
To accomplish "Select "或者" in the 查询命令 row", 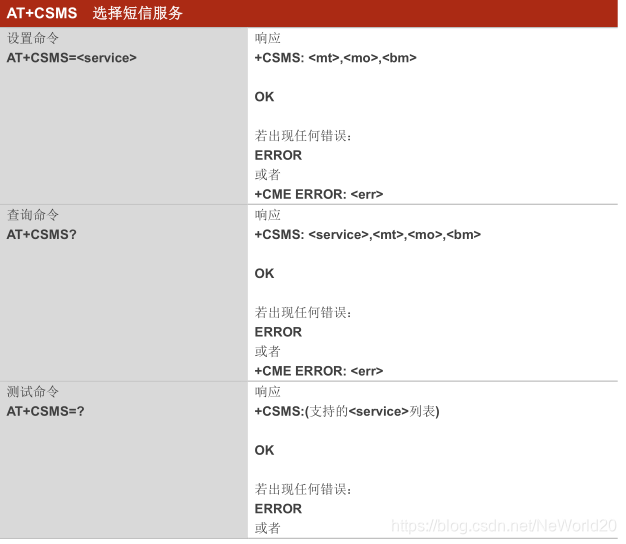I will (x=267, y=351).
